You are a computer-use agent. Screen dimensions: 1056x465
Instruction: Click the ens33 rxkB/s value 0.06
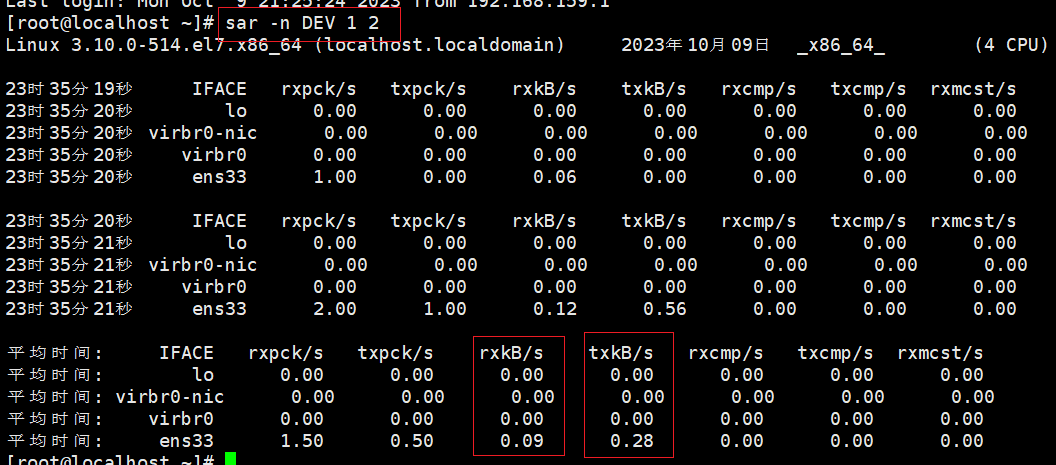[555, 177]
